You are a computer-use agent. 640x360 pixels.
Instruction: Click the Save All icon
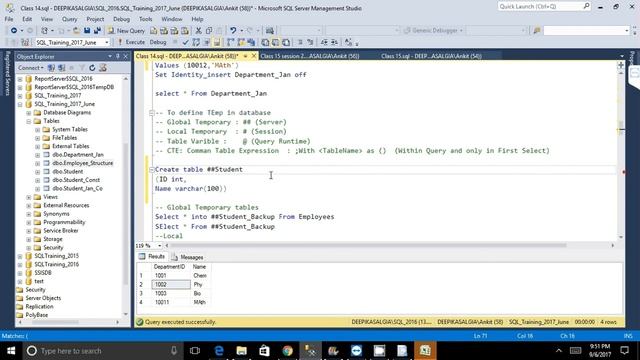point(97,31)
